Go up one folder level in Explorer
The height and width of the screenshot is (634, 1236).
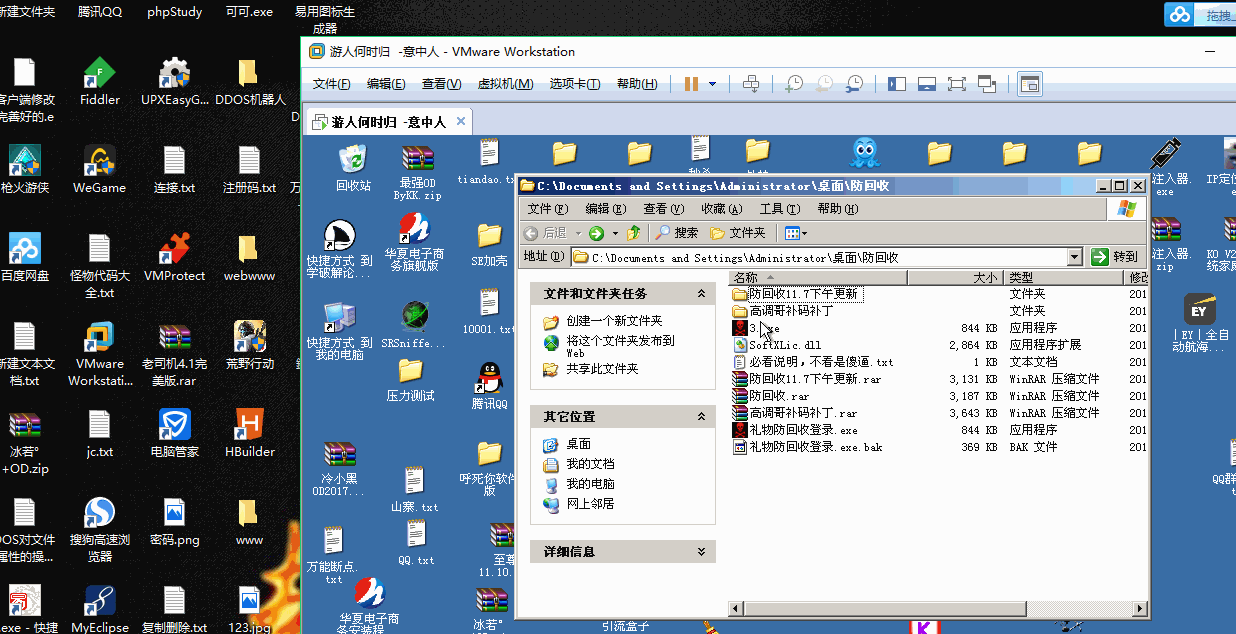coord(633,233)
